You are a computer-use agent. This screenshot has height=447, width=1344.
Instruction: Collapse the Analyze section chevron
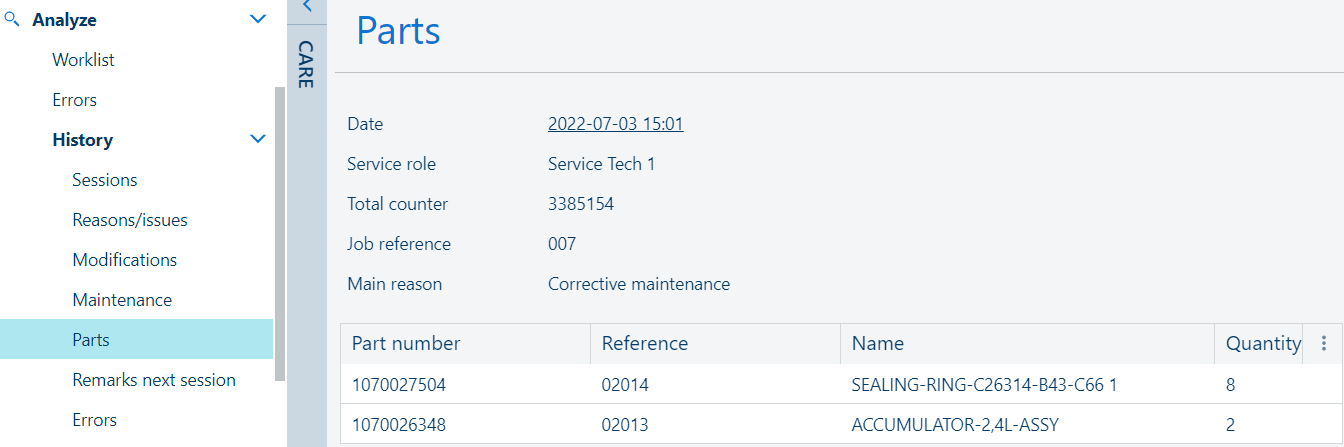(258, 19)
